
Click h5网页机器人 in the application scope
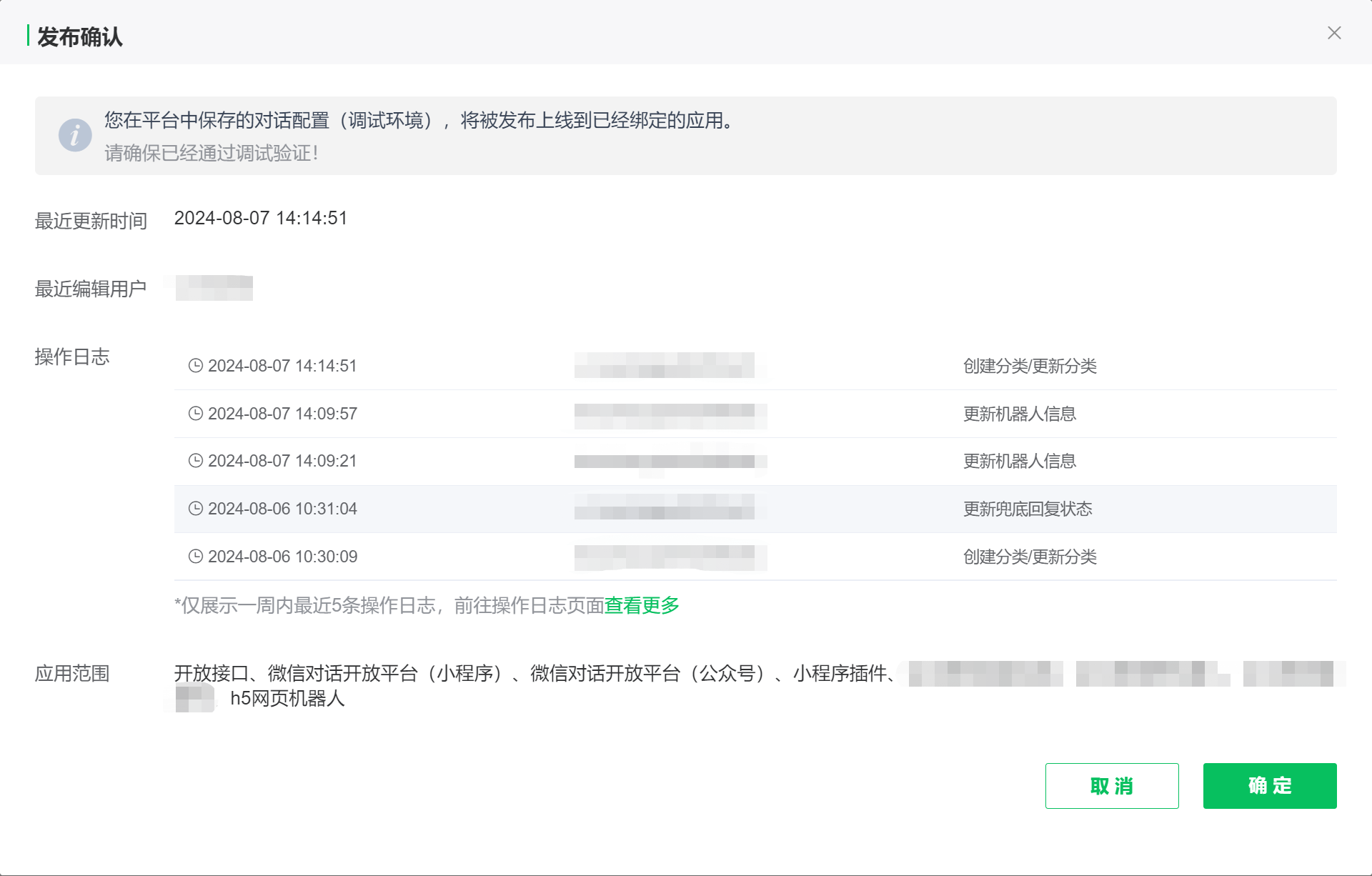click(287, 700)
